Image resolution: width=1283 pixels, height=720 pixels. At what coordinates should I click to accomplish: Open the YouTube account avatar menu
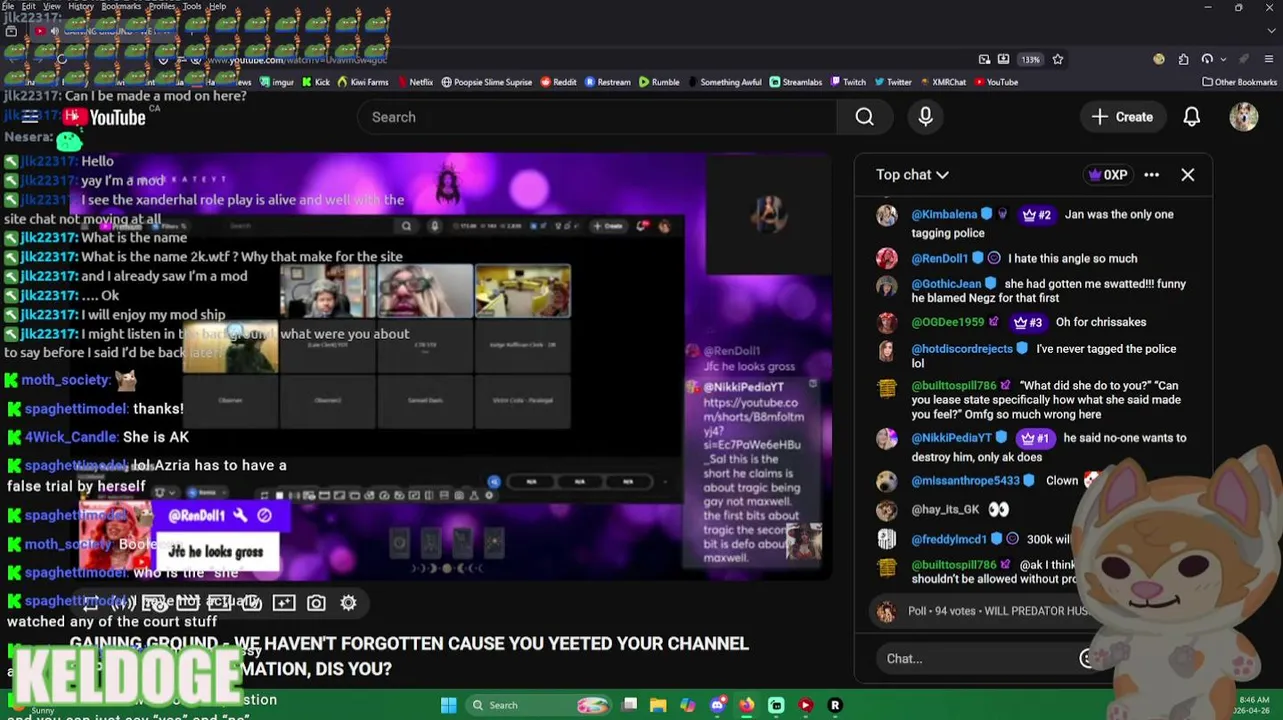(x=1243, y=117)
